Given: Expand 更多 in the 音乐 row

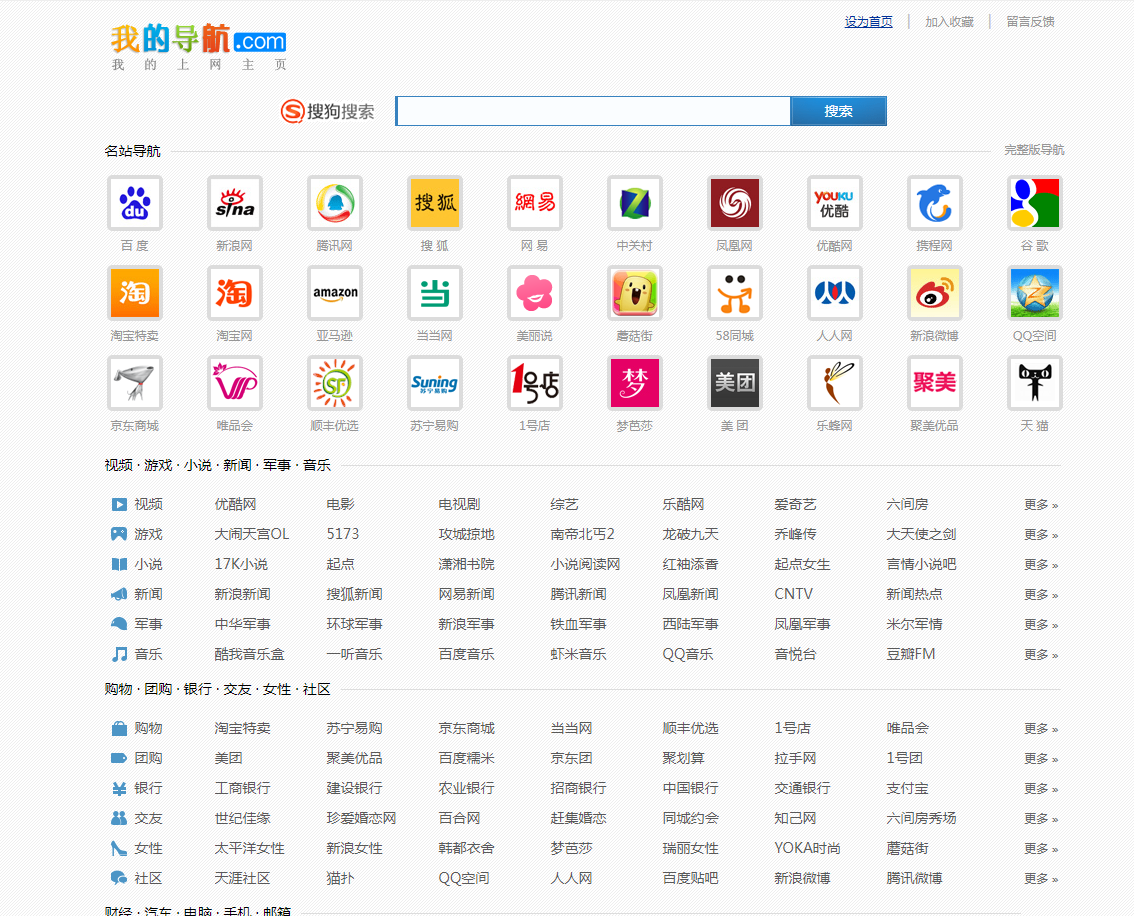Looking at the screenshot, I should (x=1041, y=654).
